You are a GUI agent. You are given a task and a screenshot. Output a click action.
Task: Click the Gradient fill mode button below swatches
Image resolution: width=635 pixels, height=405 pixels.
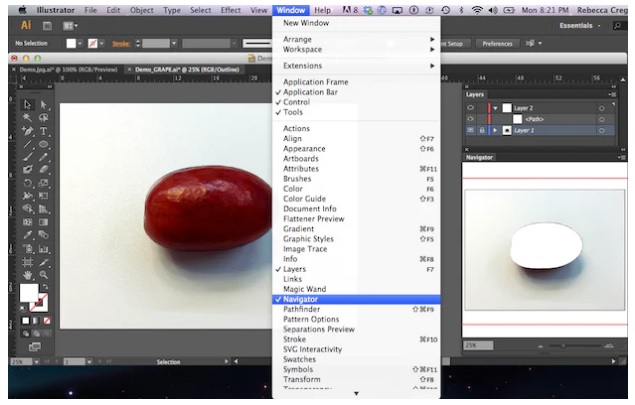pos(36,321)
